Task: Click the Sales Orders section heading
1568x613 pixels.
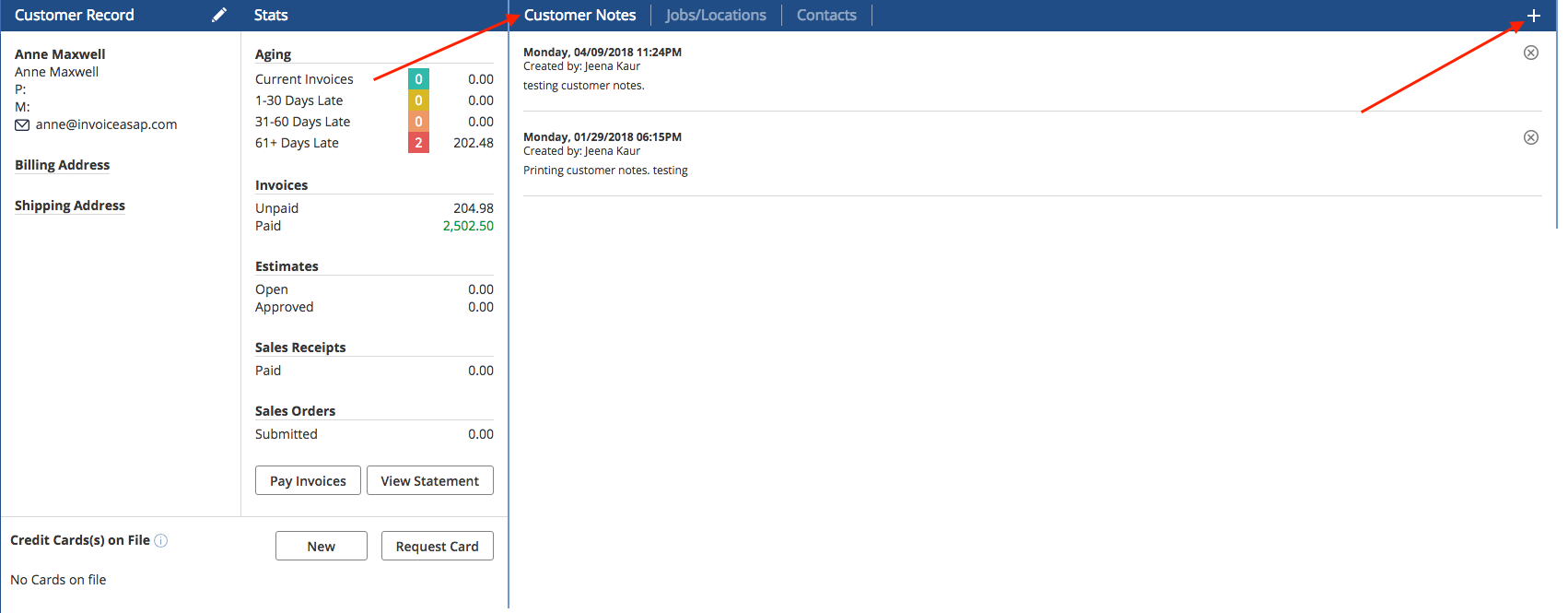Action: point(295,411)
